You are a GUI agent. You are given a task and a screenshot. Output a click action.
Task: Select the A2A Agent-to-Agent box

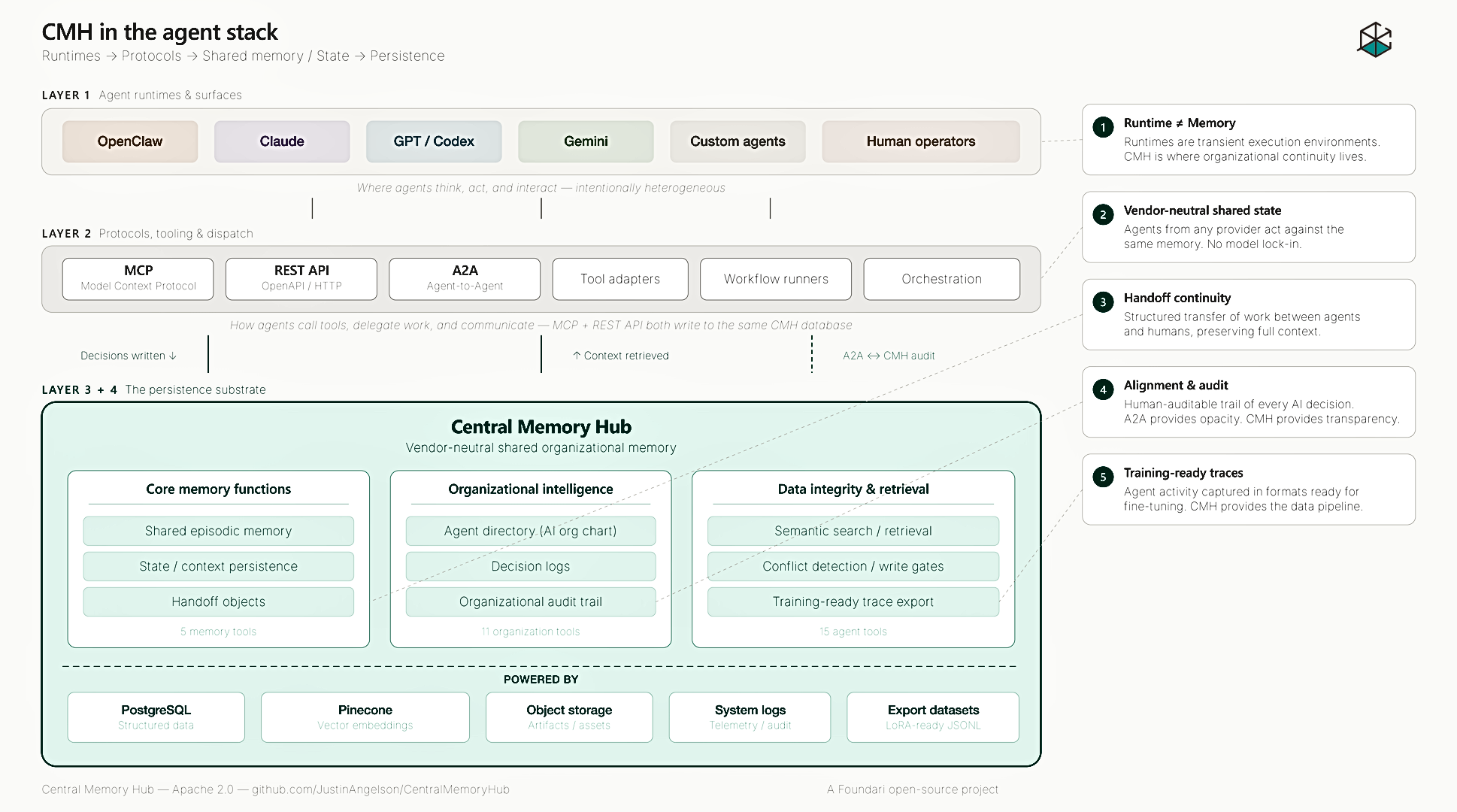click(465, 279)
